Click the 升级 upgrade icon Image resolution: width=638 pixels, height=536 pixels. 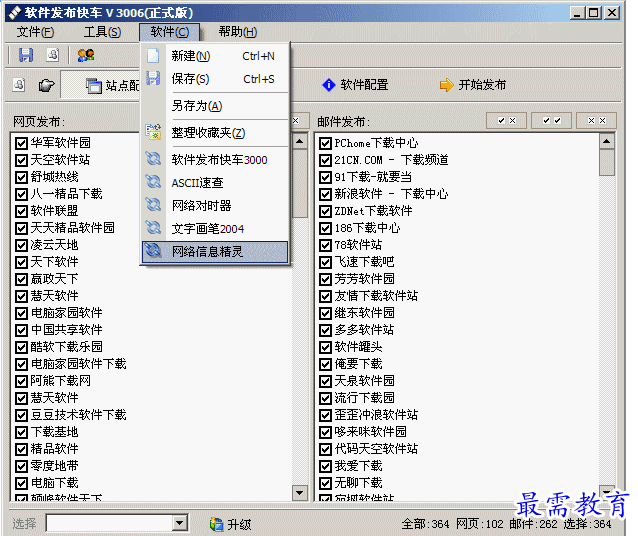point(216,524)
